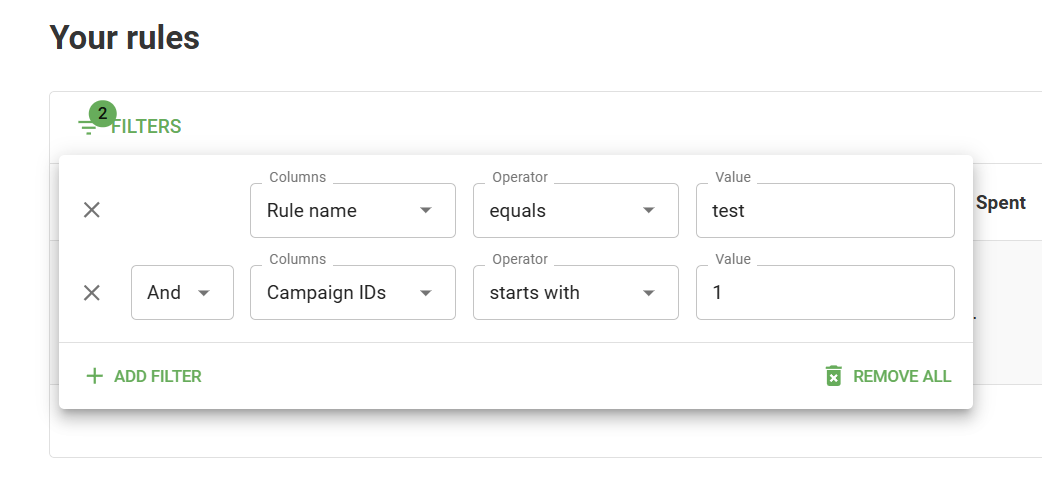The image size is (1042, 477).
Task: Open the And logic operator dropdown
Action: tap(182, 292)
